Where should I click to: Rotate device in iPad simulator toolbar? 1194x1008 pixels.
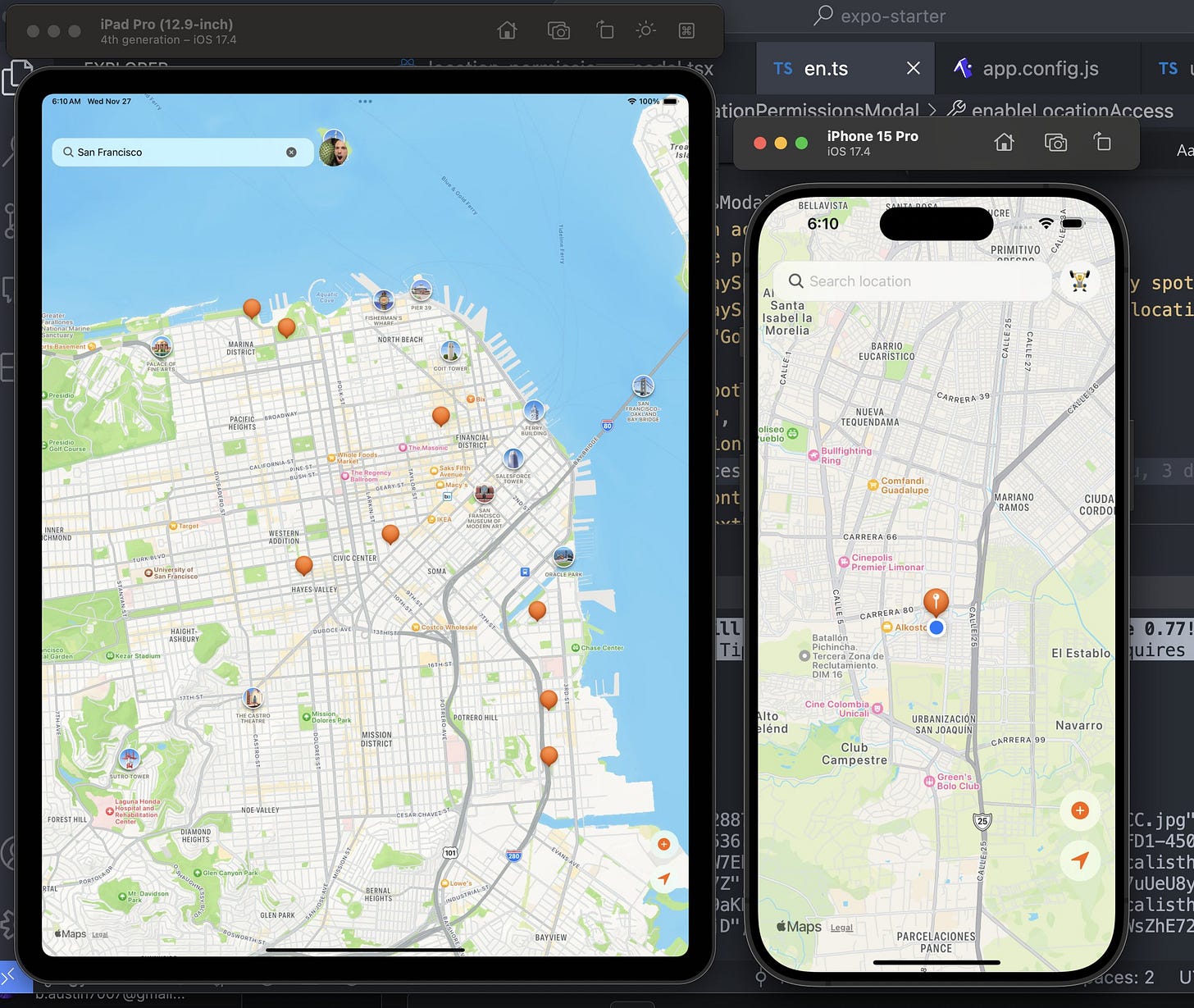tap(604, 30)
